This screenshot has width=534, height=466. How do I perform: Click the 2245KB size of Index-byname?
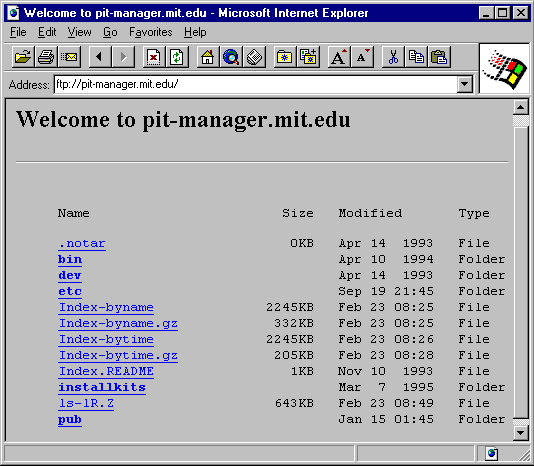[290, 308]
